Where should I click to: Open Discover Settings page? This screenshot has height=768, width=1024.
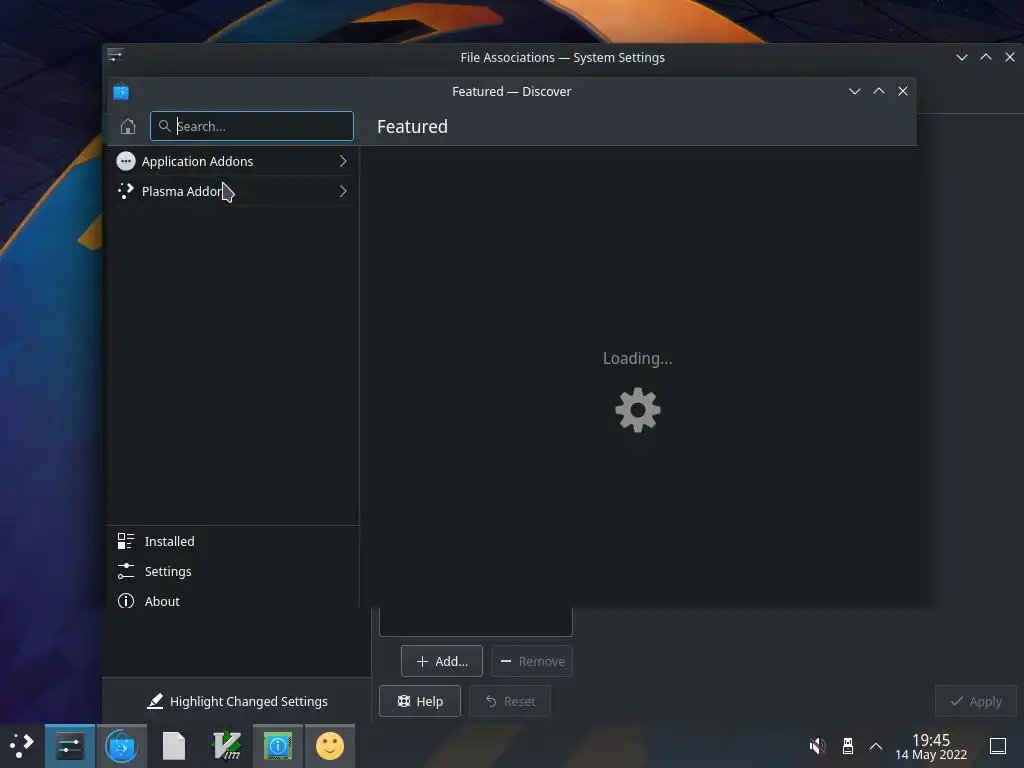(x=232, y=571)
